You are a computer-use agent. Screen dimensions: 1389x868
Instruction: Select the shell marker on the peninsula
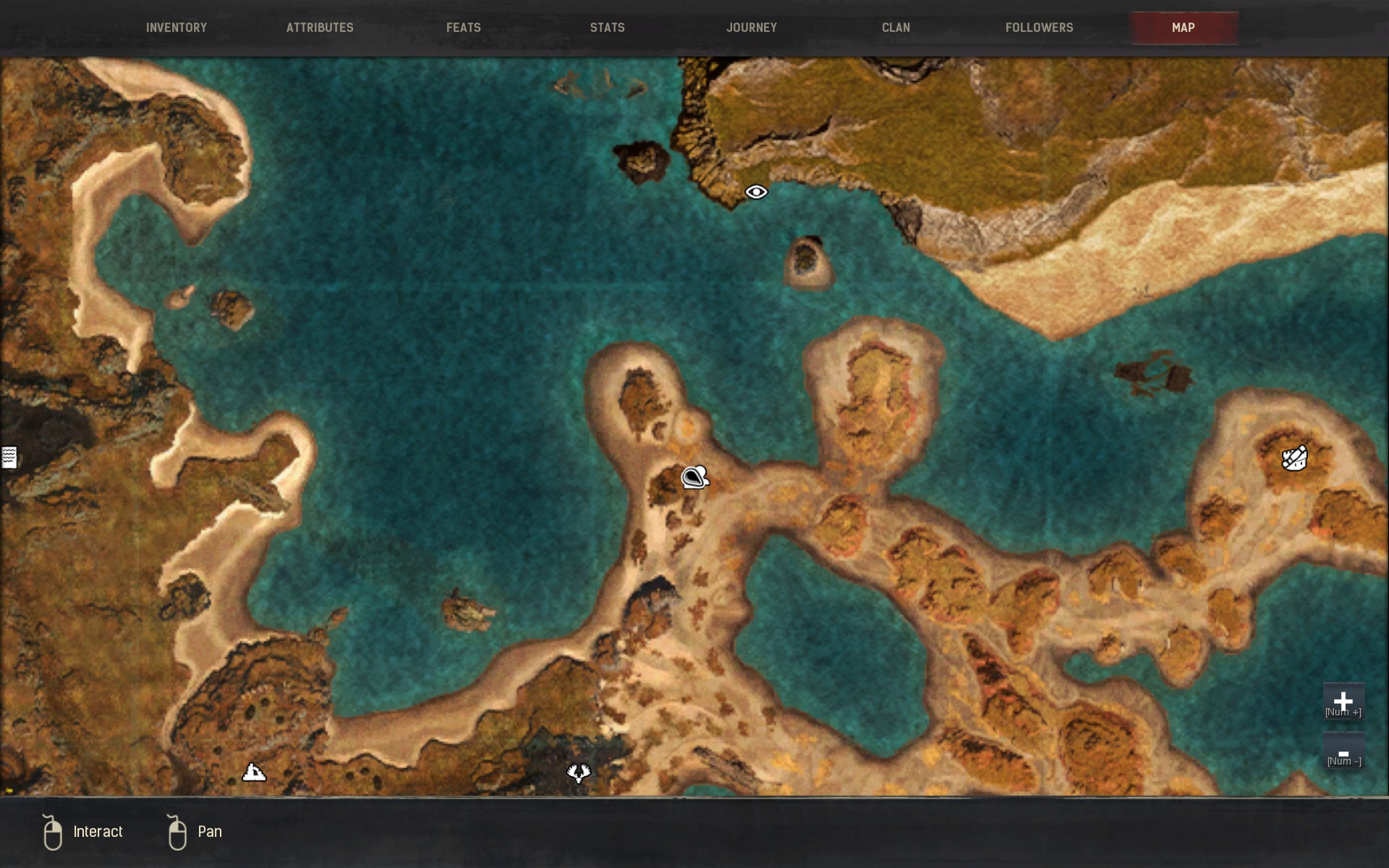[694, 477]
